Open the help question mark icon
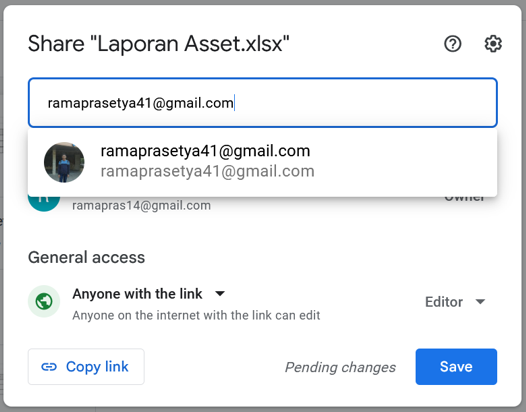526x412 pixels. click(x=453, y=44)
